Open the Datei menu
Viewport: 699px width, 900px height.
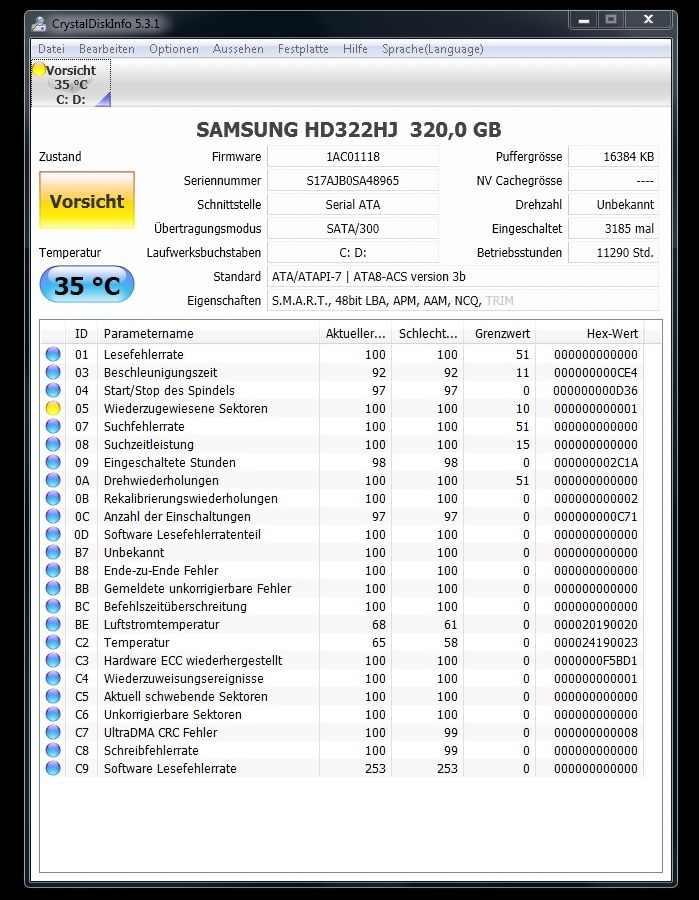click(51, 49)
